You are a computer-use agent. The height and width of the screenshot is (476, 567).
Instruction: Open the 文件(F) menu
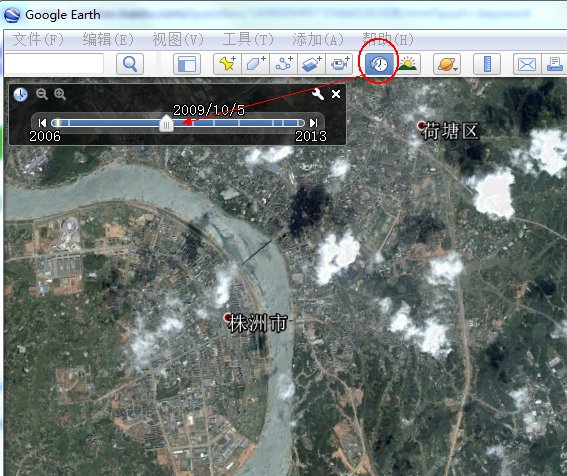tap(38, 39)
